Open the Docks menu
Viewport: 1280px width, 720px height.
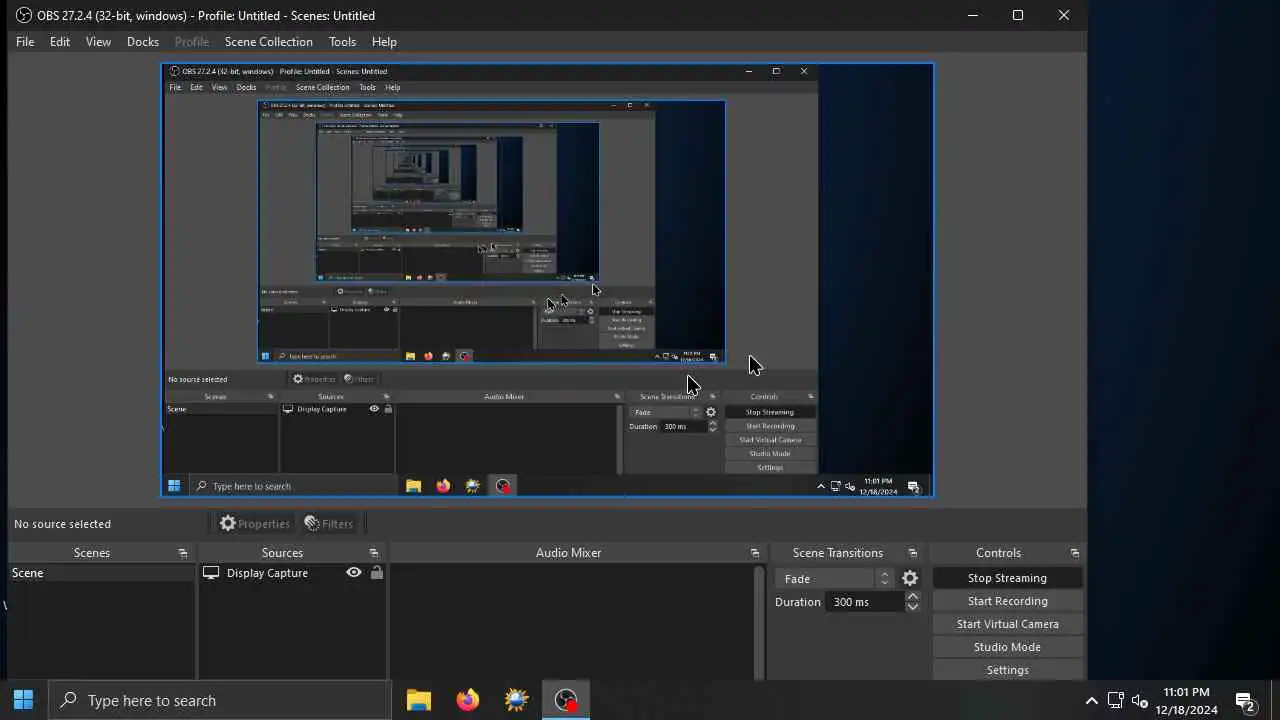tap(143, 42)
